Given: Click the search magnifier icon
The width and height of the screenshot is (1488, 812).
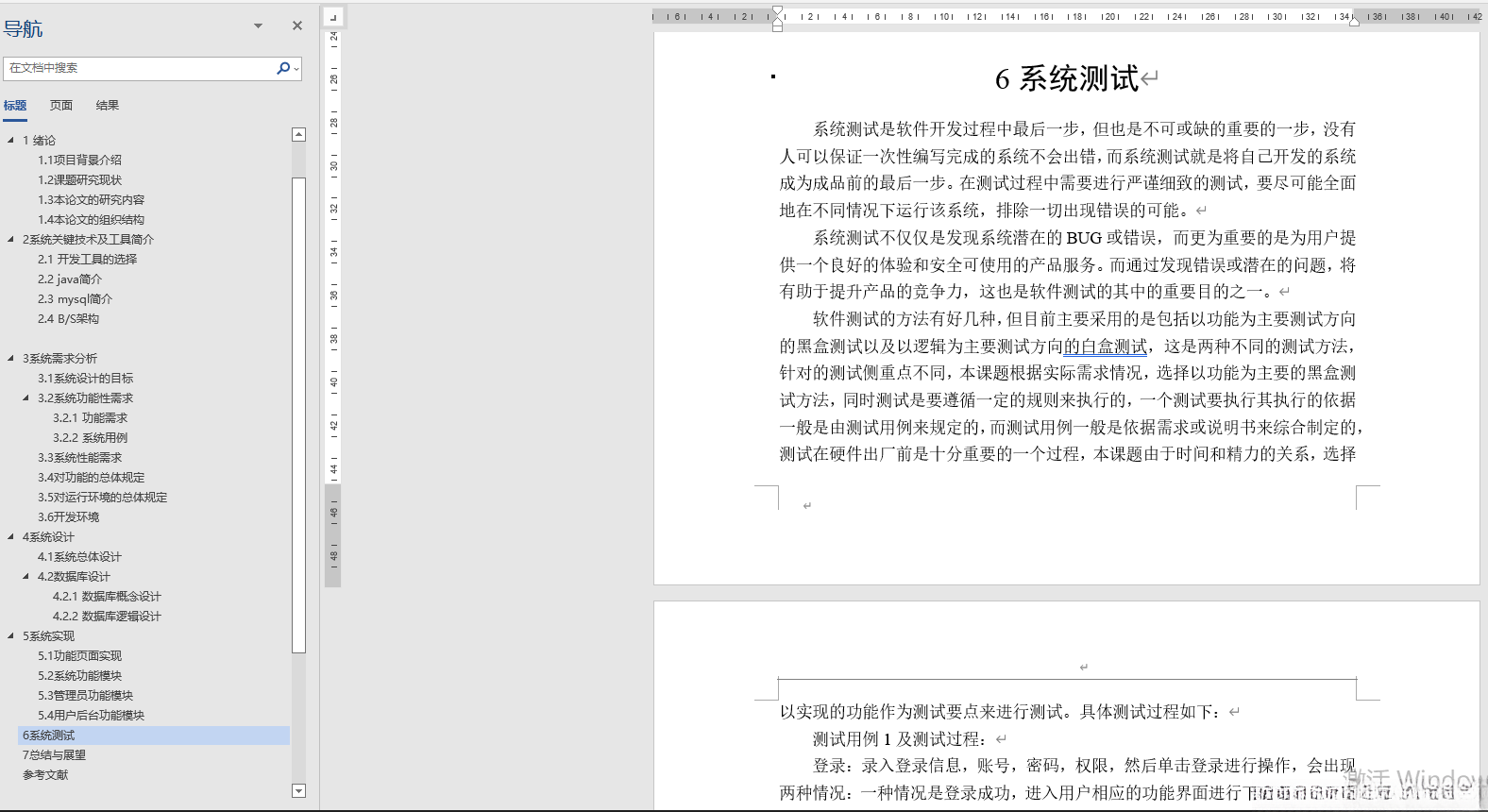Looking at the screenshot, I should (283, 68).
